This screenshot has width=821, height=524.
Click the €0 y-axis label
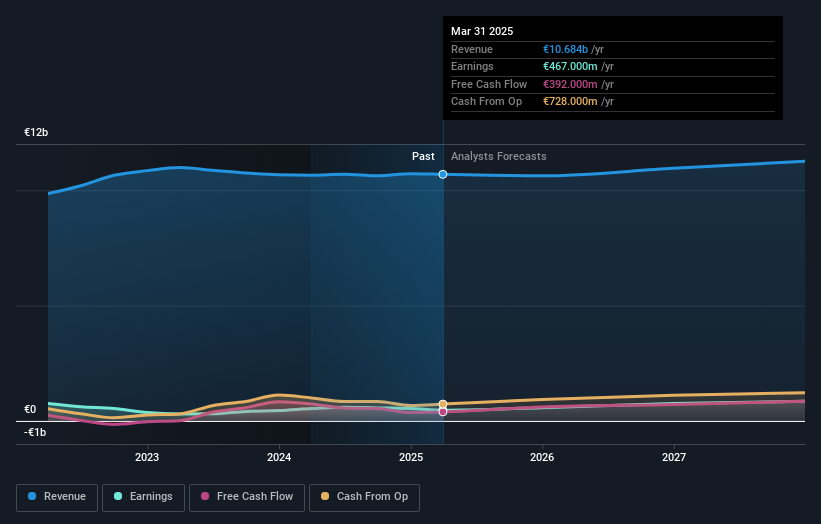(30, 409)
